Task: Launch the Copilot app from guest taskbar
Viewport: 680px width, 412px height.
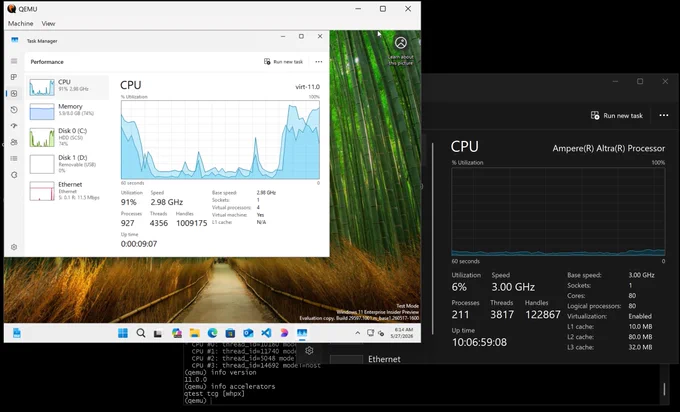Action: pyautogui.click(x=177, y=333)
